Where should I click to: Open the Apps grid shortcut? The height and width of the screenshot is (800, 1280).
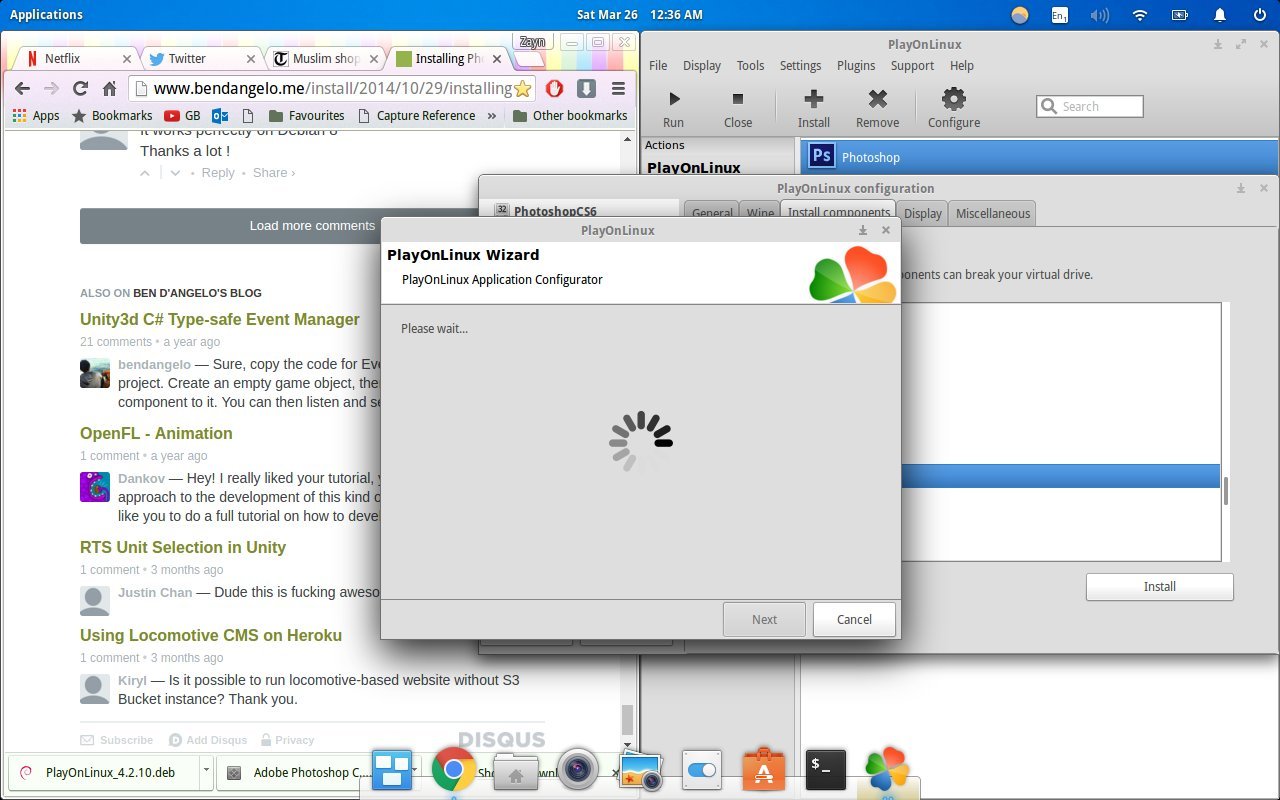(x=36, y=116)
